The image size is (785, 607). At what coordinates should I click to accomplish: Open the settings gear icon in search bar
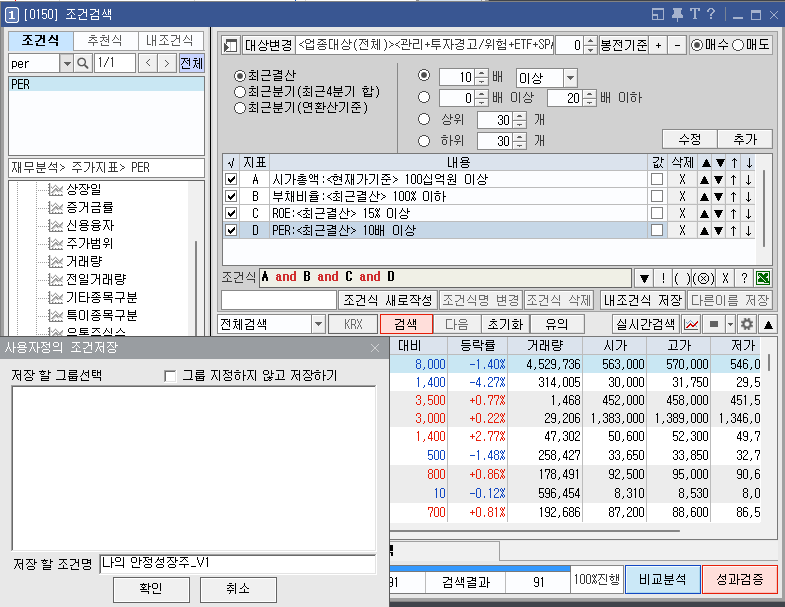[x=746, y=325]
